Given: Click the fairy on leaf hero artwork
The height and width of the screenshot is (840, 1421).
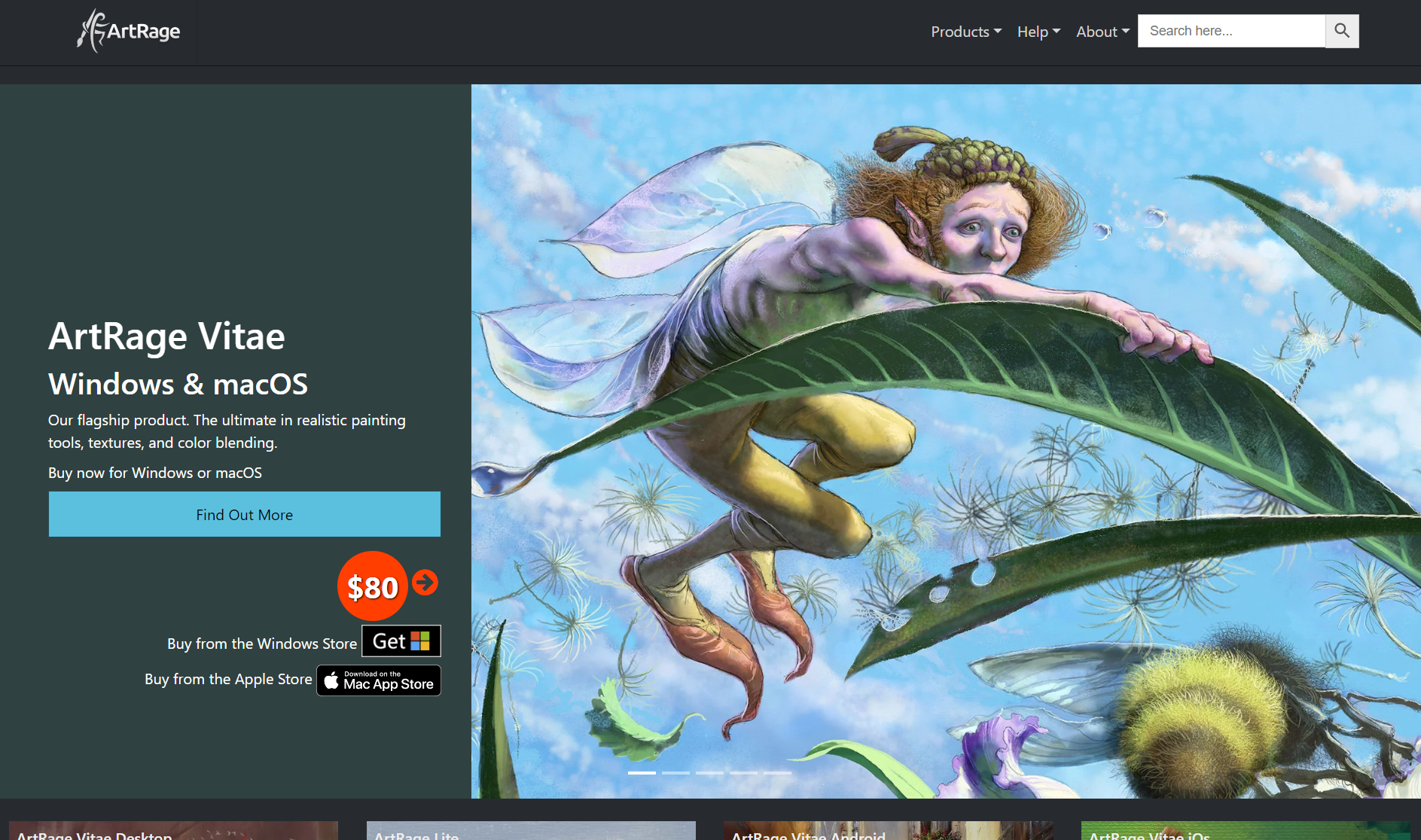Looking at the screenshot, I should (x=946, y=441).
